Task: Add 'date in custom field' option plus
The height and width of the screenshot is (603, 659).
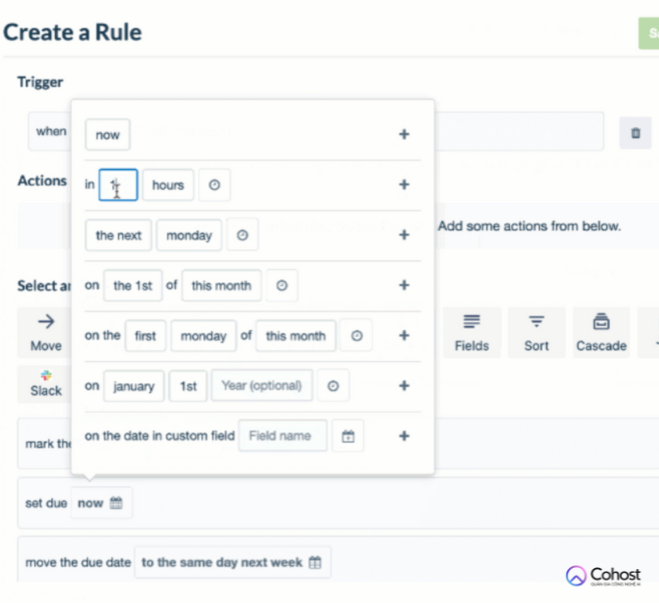Action: [404, 436]
